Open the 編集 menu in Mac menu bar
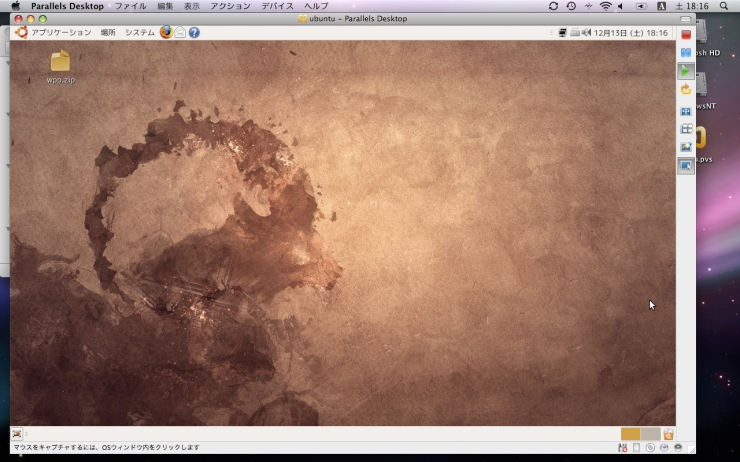 coord(165,6)
